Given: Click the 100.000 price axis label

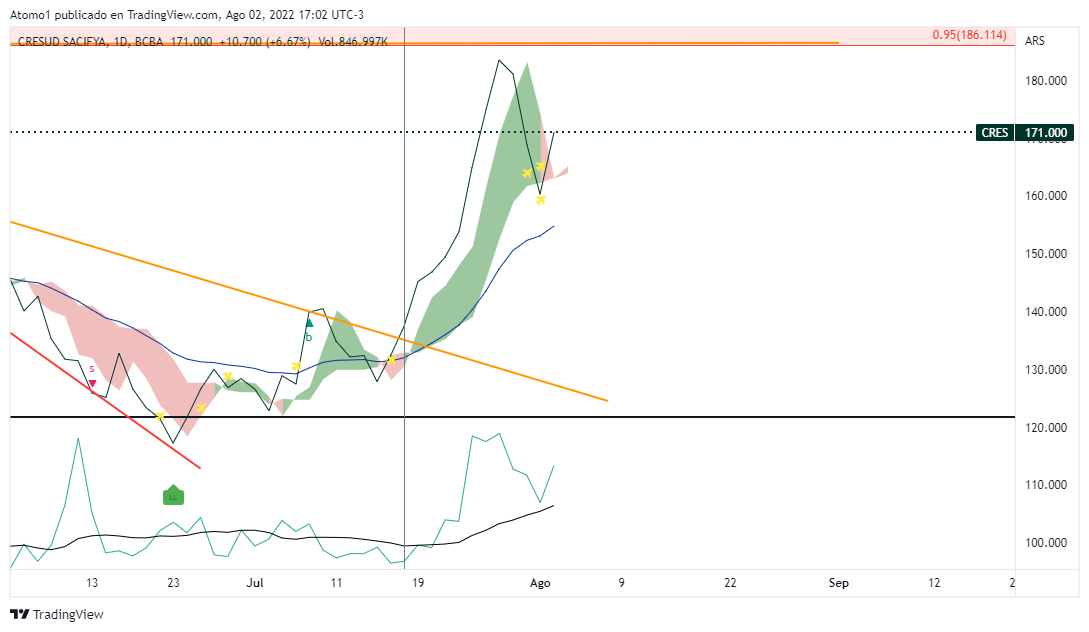Looking at the screenshot, I should (x=1046, y=542).
